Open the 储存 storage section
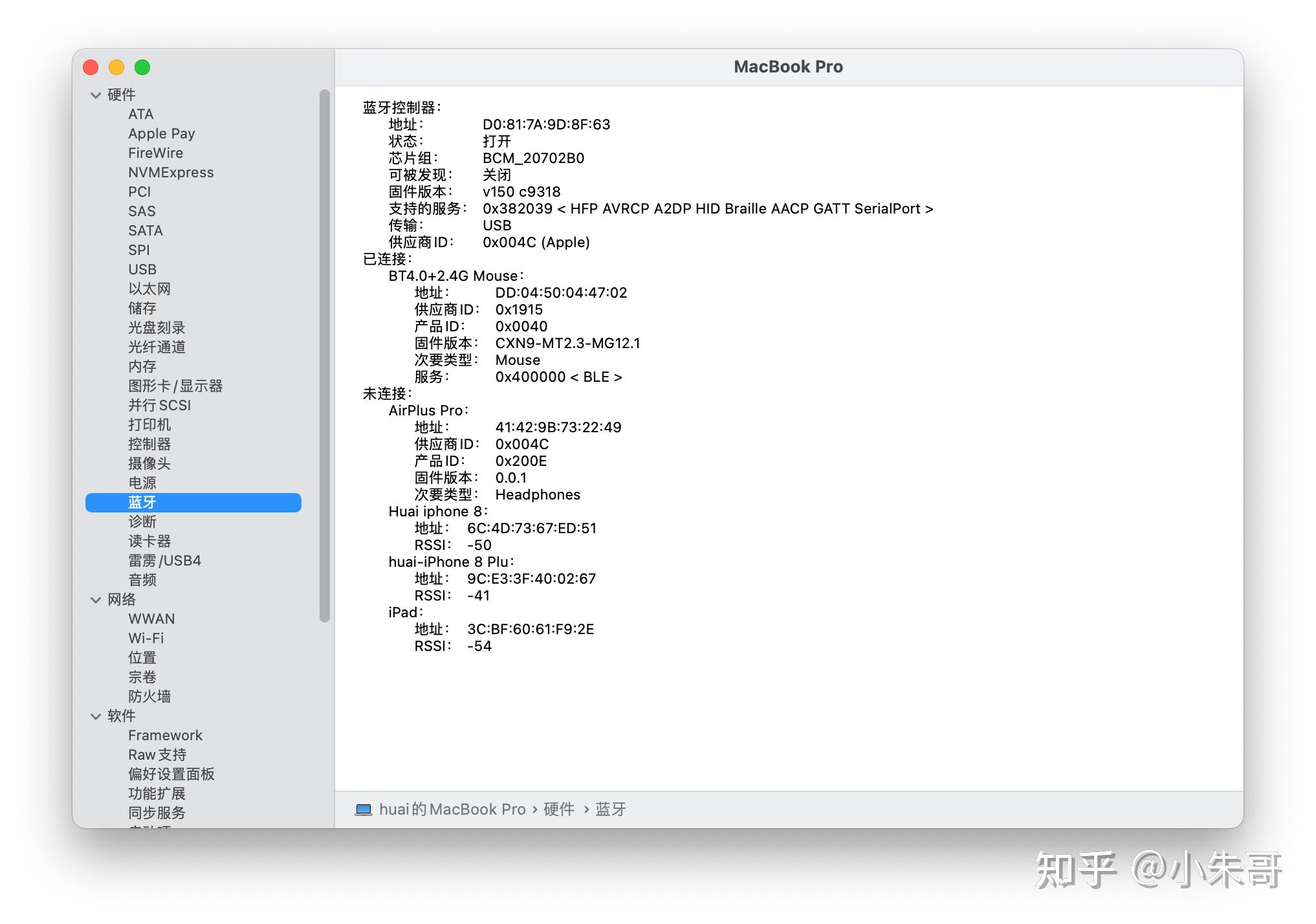Screen dimensions: 1316x924 pos(142,308)
